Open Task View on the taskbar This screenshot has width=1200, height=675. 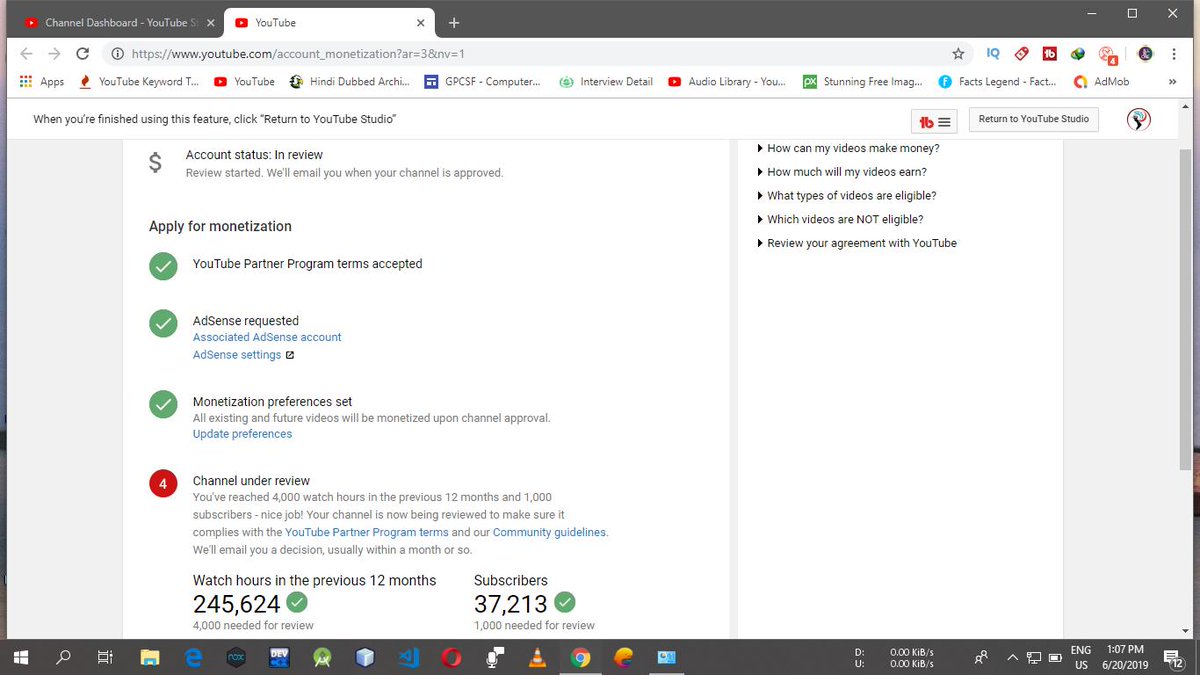[x=105, y=657]
